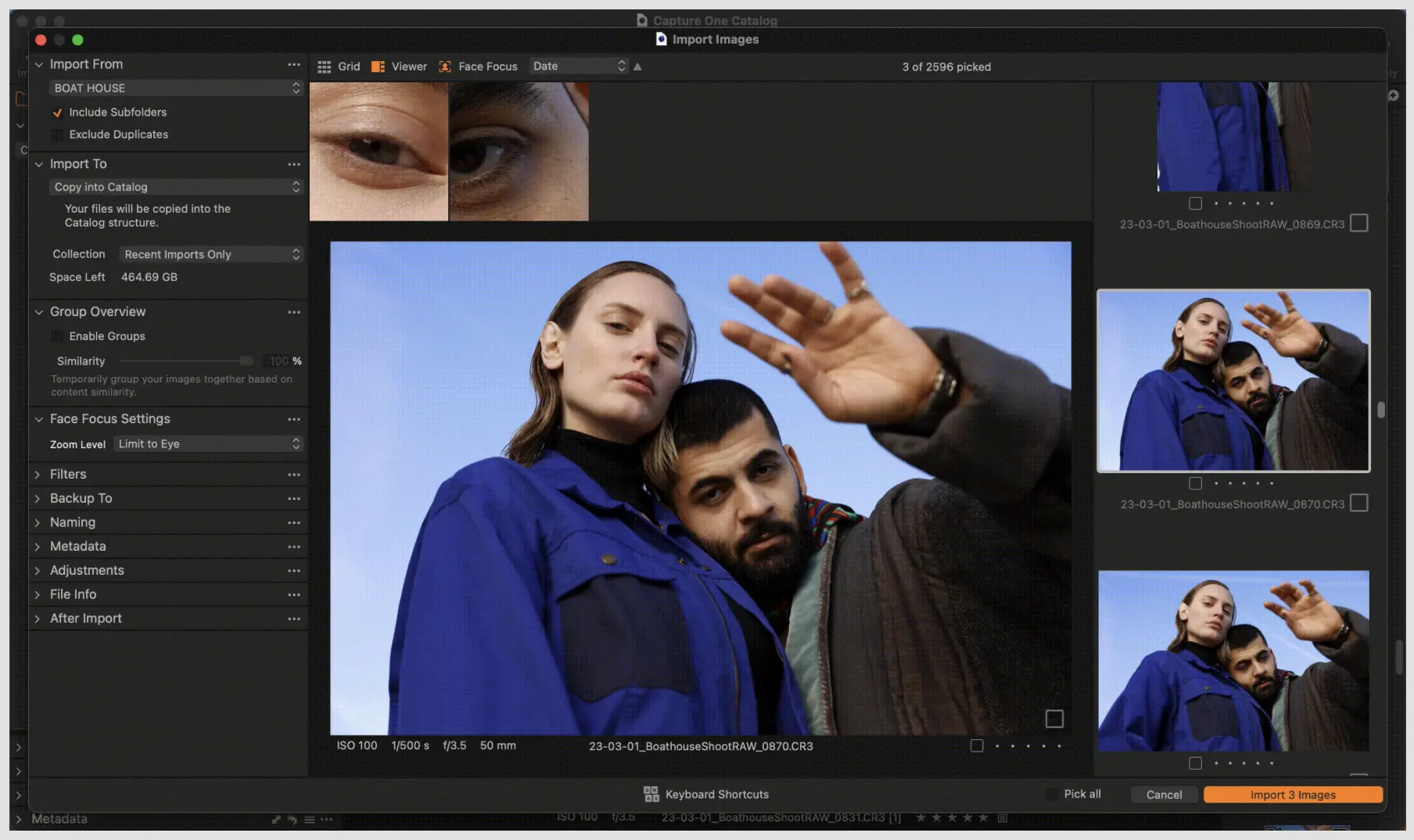
Task: Expand the Filters section
Action: (x=37, y=475)
